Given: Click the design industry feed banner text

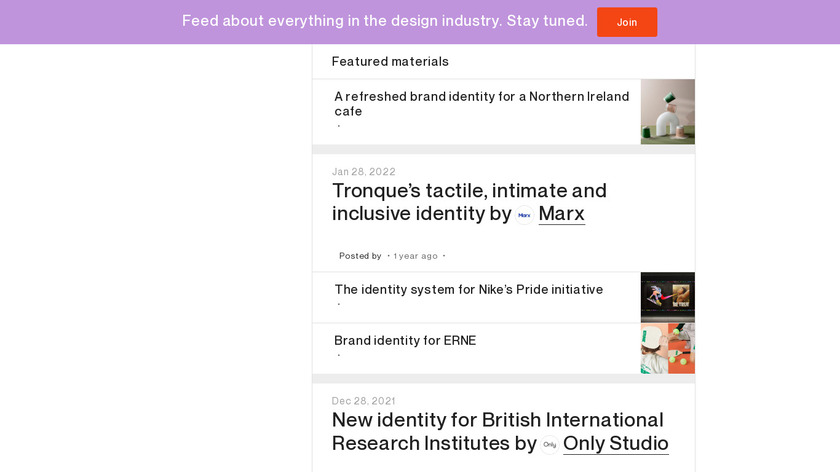Looking at the screenshot, I should pos(384,21).
